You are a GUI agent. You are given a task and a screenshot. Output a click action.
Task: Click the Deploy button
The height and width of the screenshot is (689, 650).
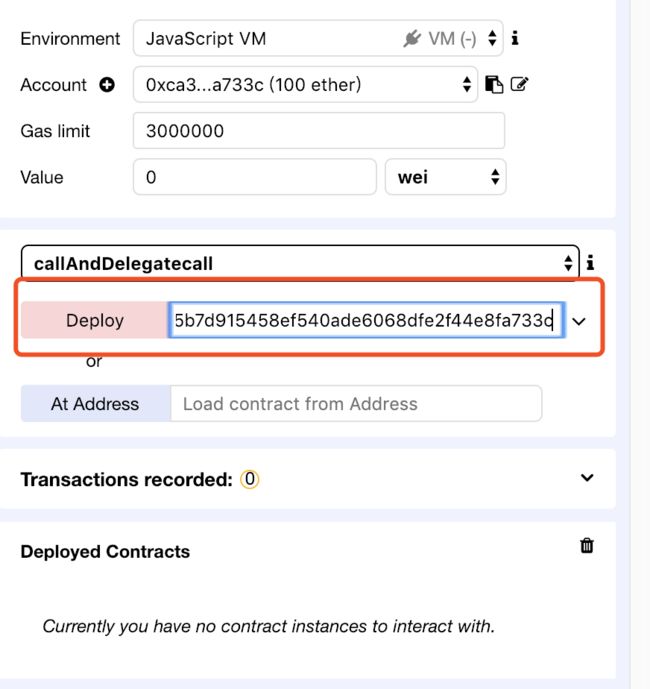[x=94, y=320]
